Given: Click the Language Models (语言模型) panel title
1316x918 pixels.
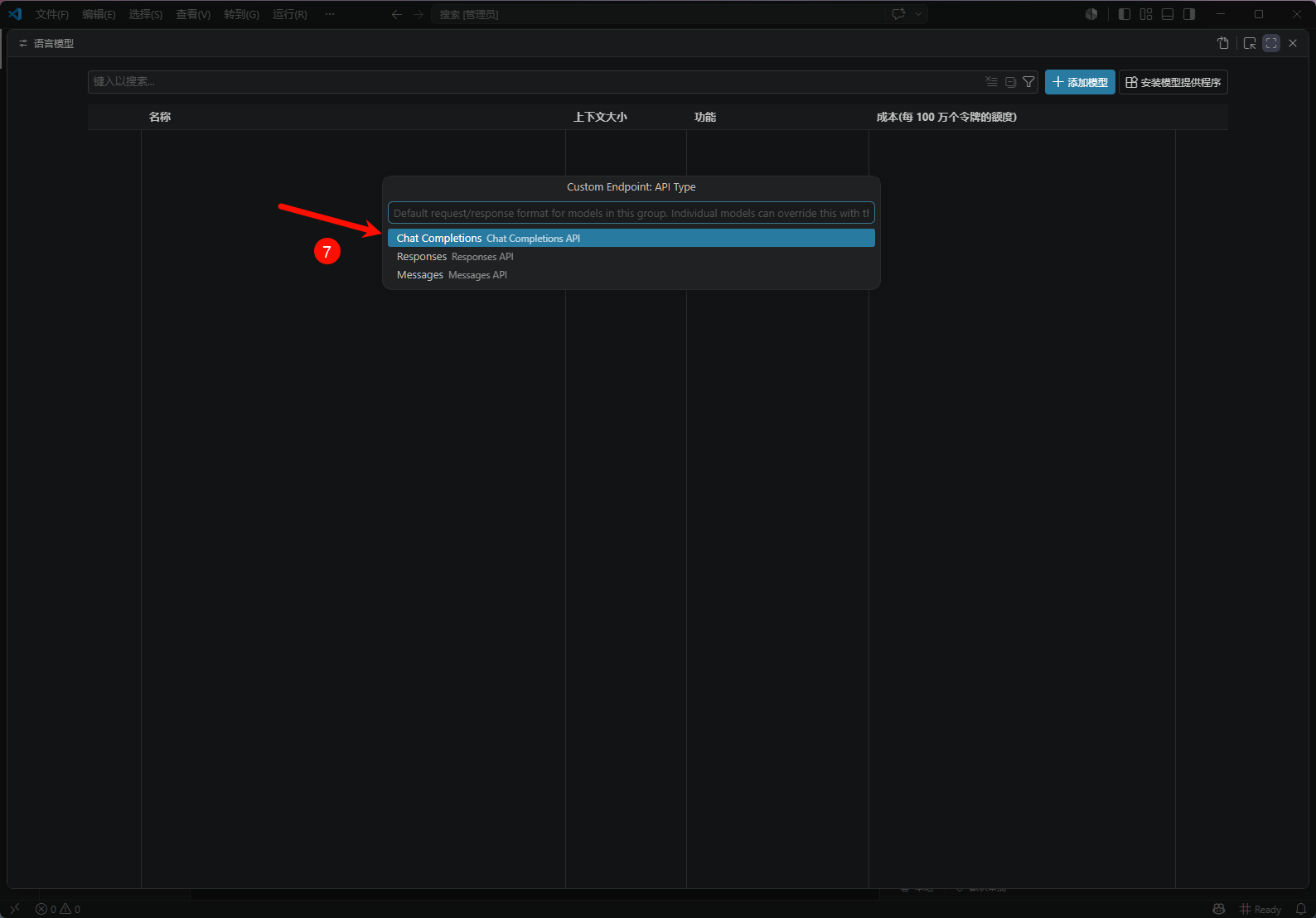Looking at the screenshot, I should [54, 43].
